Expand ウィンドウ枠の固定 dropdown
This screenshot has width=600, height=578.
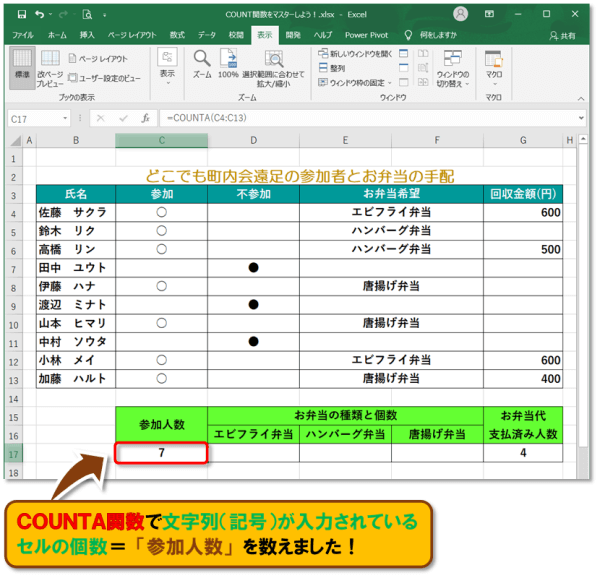[355, 83]
